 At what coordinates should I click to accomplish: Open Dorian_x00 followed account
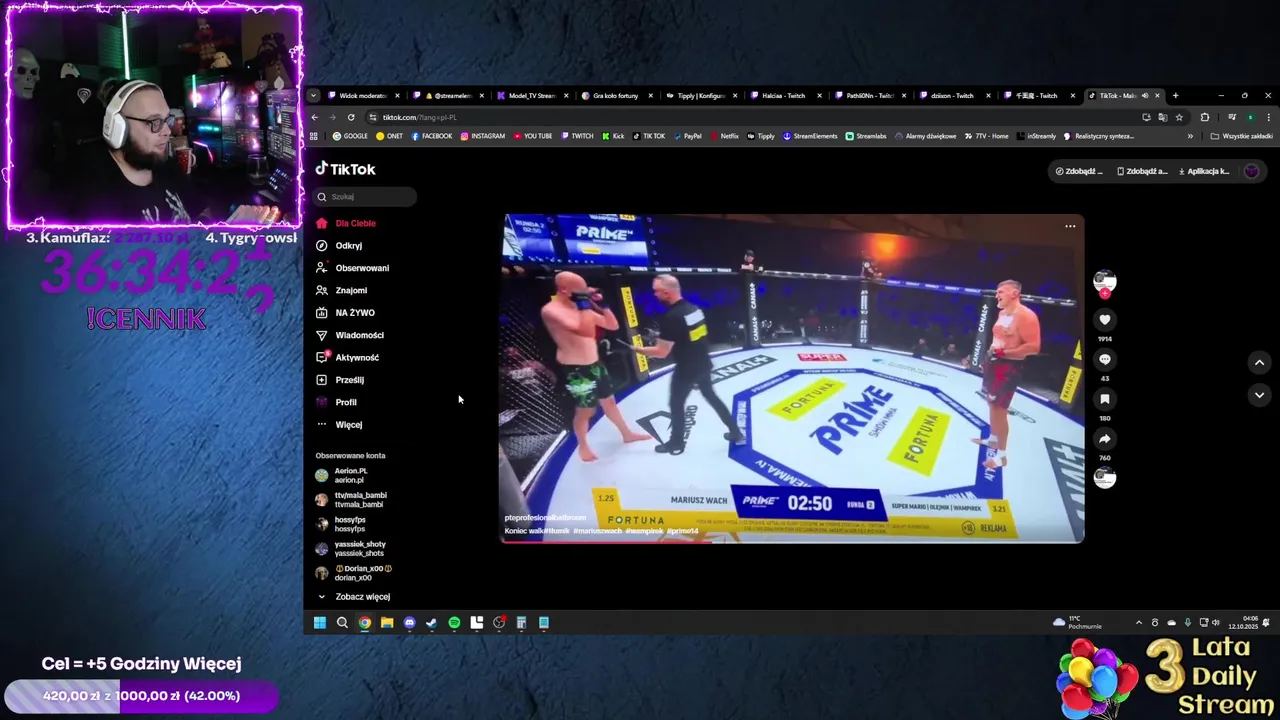353,573
